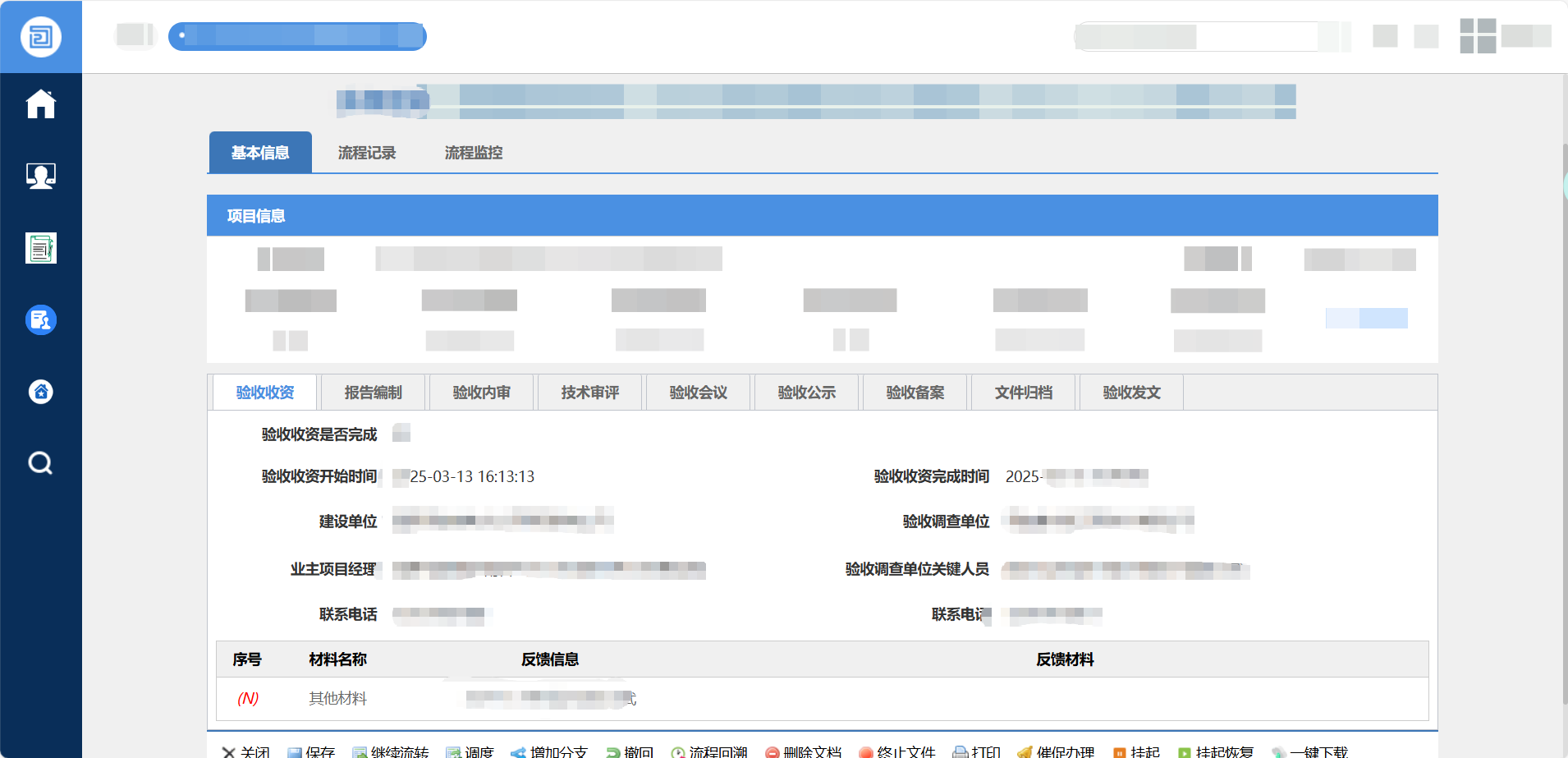Open search from the magnifier sidebar icon
This screenshot has width=1568, height=758.
click(x=40, y=463)
